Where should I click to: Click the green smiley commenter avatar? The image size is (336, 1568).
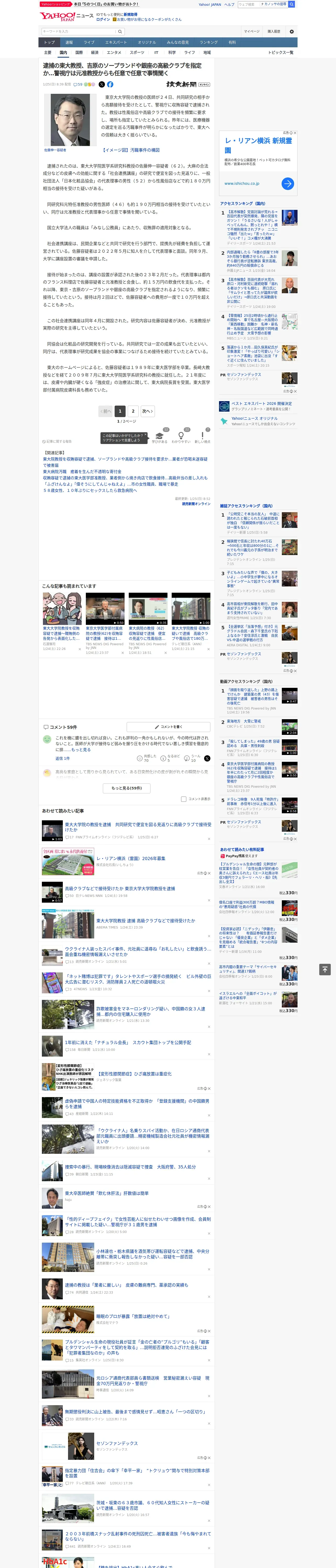(x=47, y=739)
